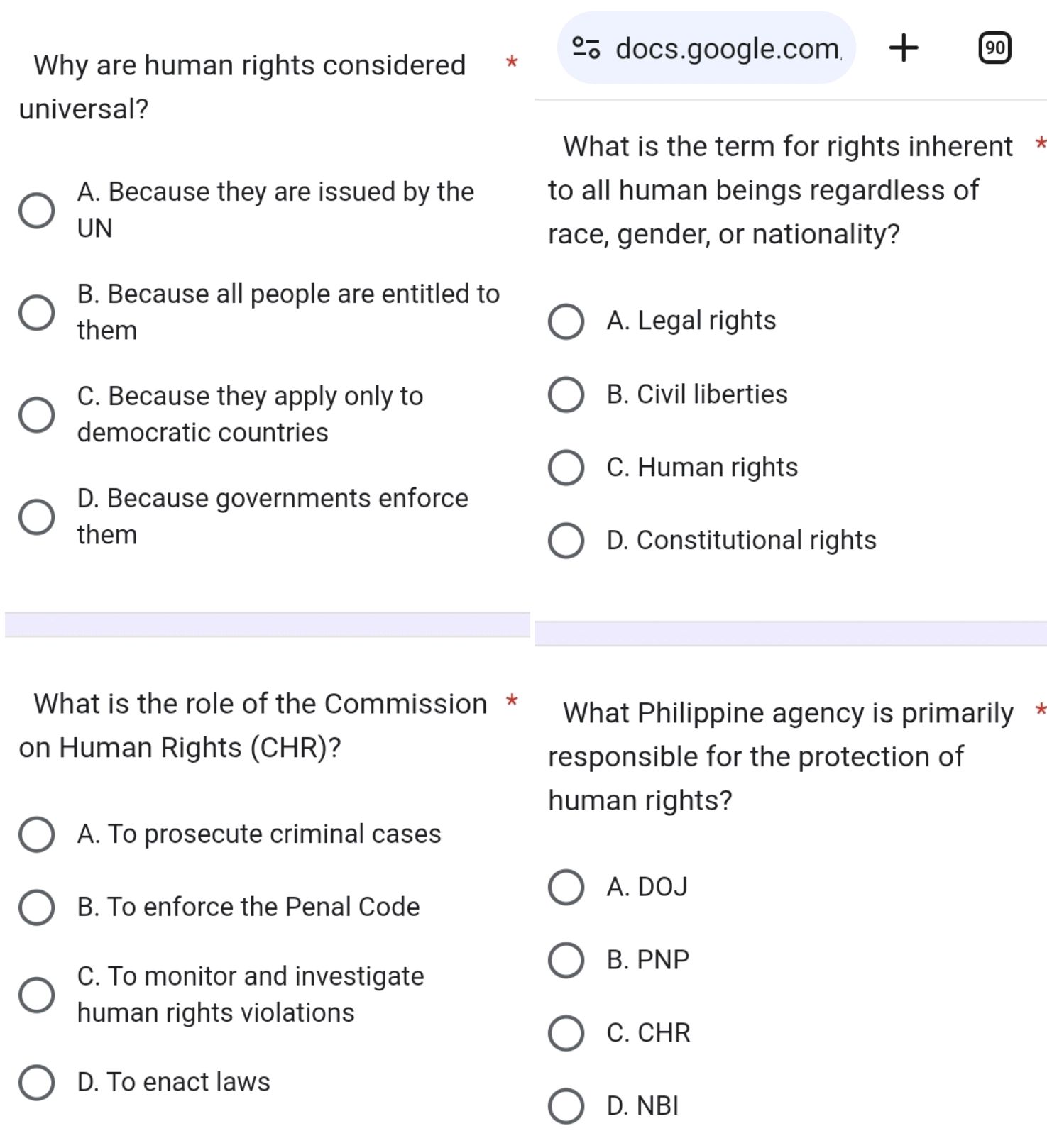Select answer C. Human rights
This screenshot has height=1148, width=1047.
[x=566, y=468]
